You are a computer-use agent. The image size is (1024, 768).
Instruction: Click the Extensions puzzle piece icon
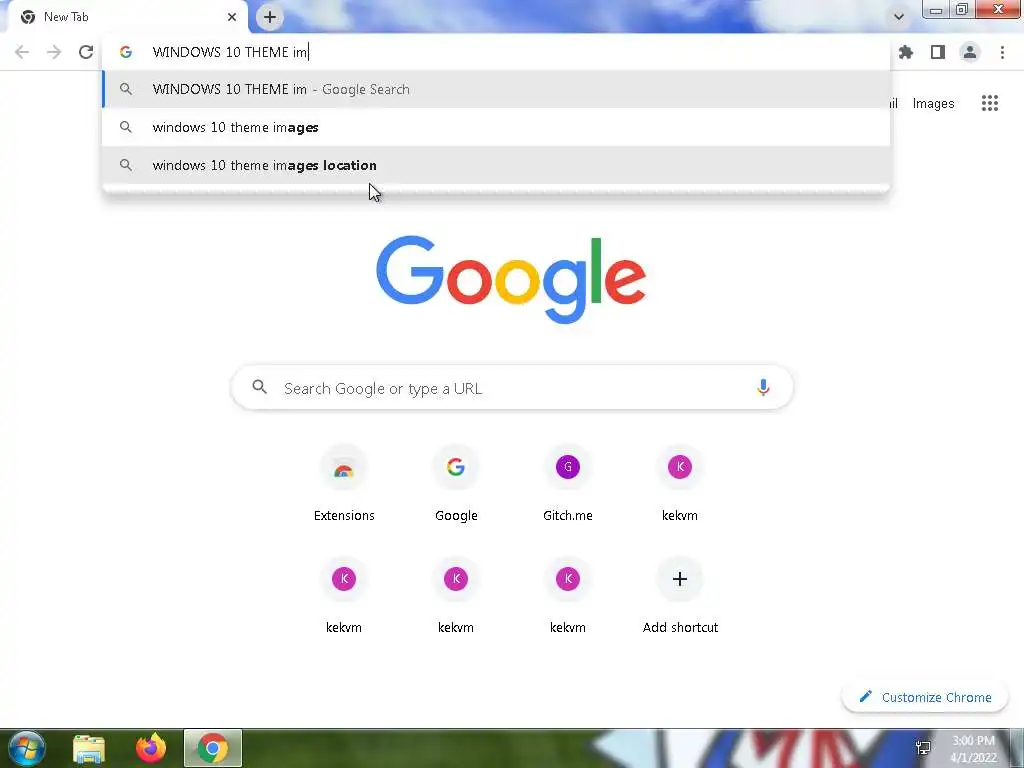point(906,52)
